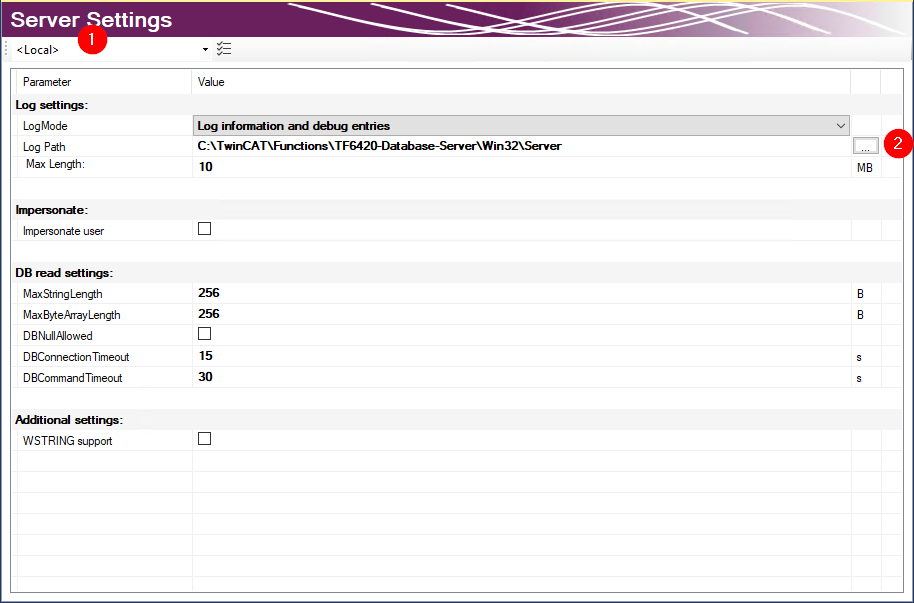The image size is (914, 603).
Task: Select the DBCommandTimeout label
Action: click(72, 378)
